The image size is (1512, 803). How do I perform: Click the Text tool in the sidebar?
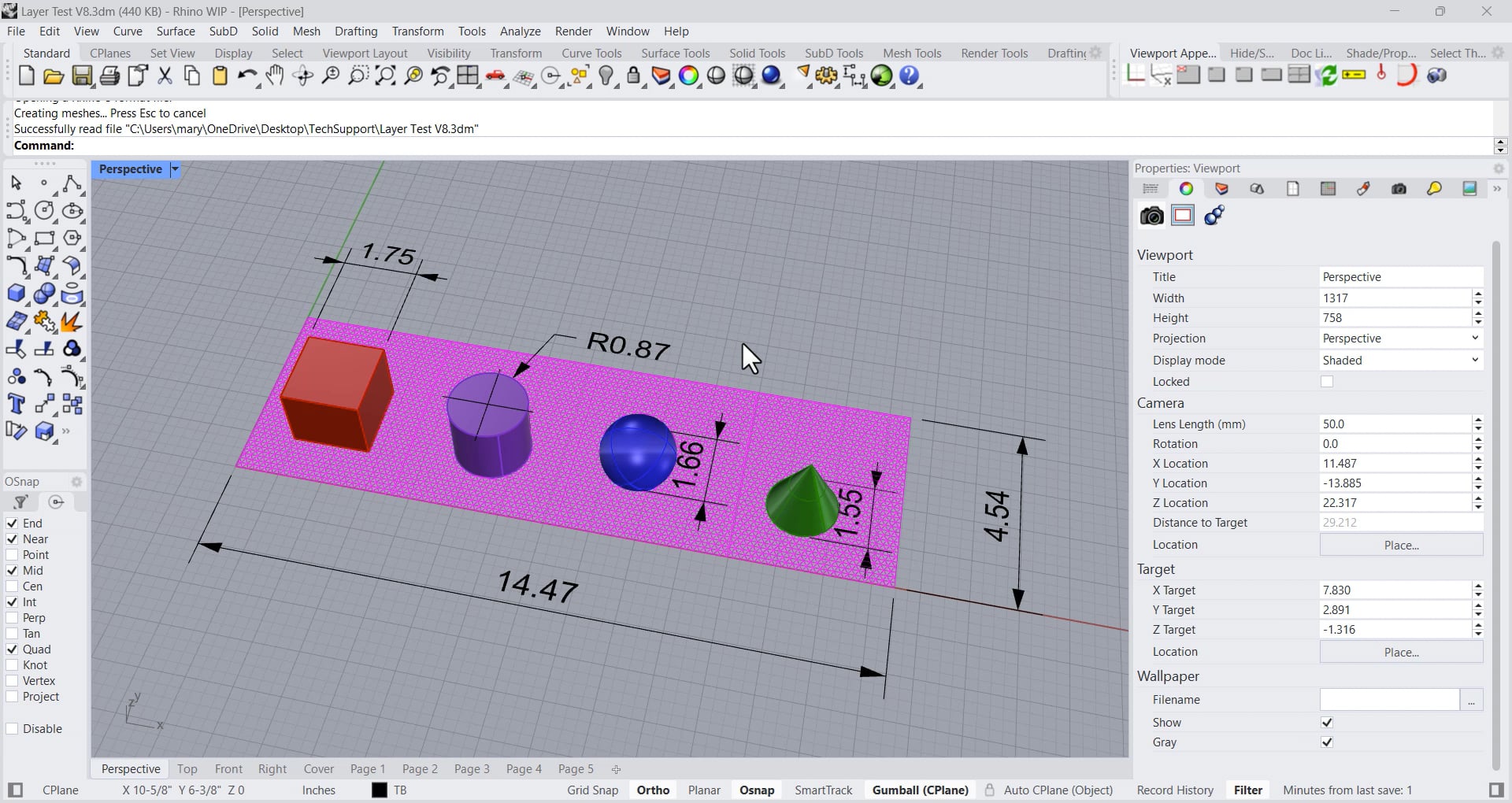17,403
